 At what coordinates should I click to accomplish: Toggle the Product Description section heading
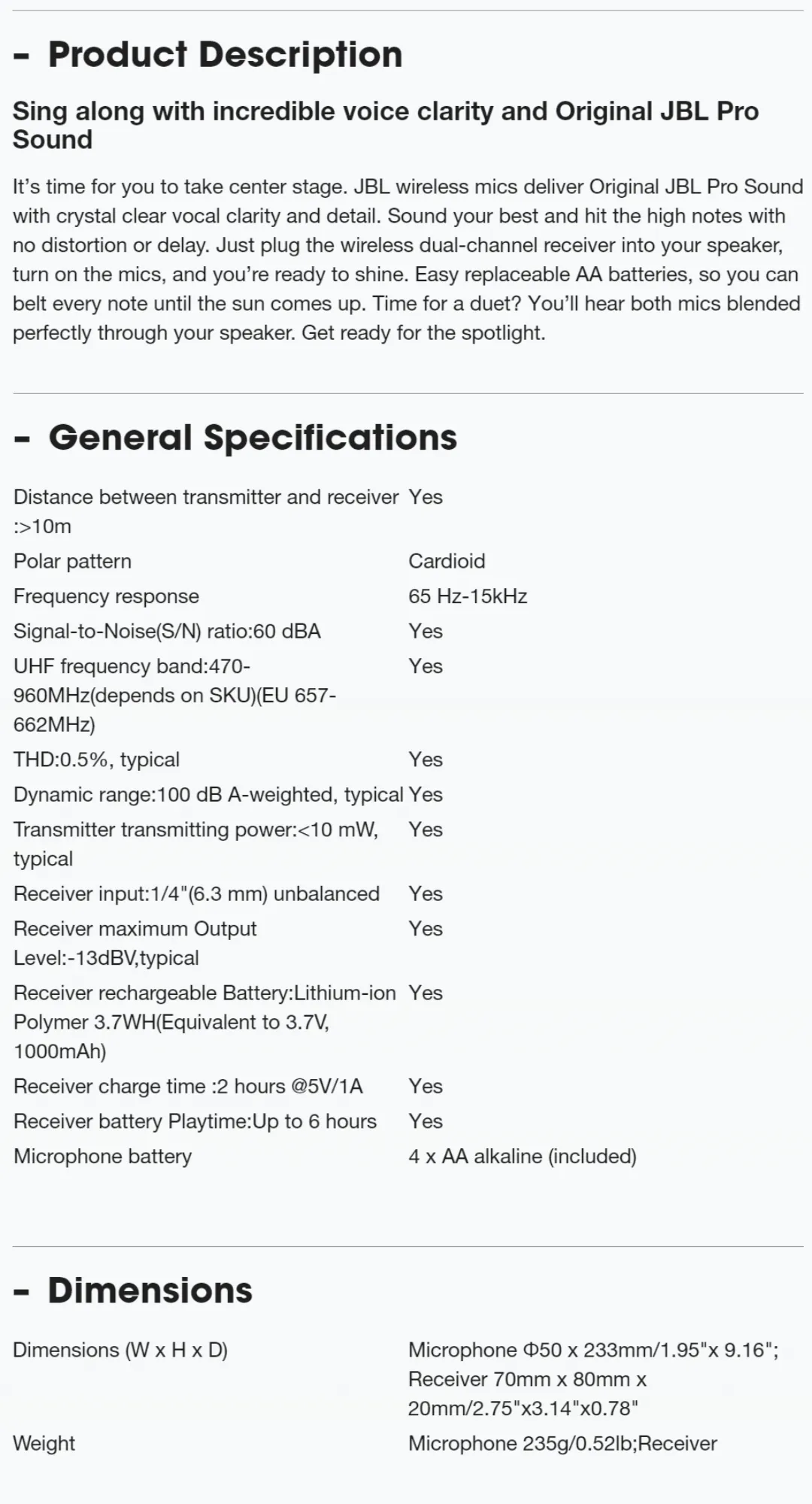pos(225,55)
